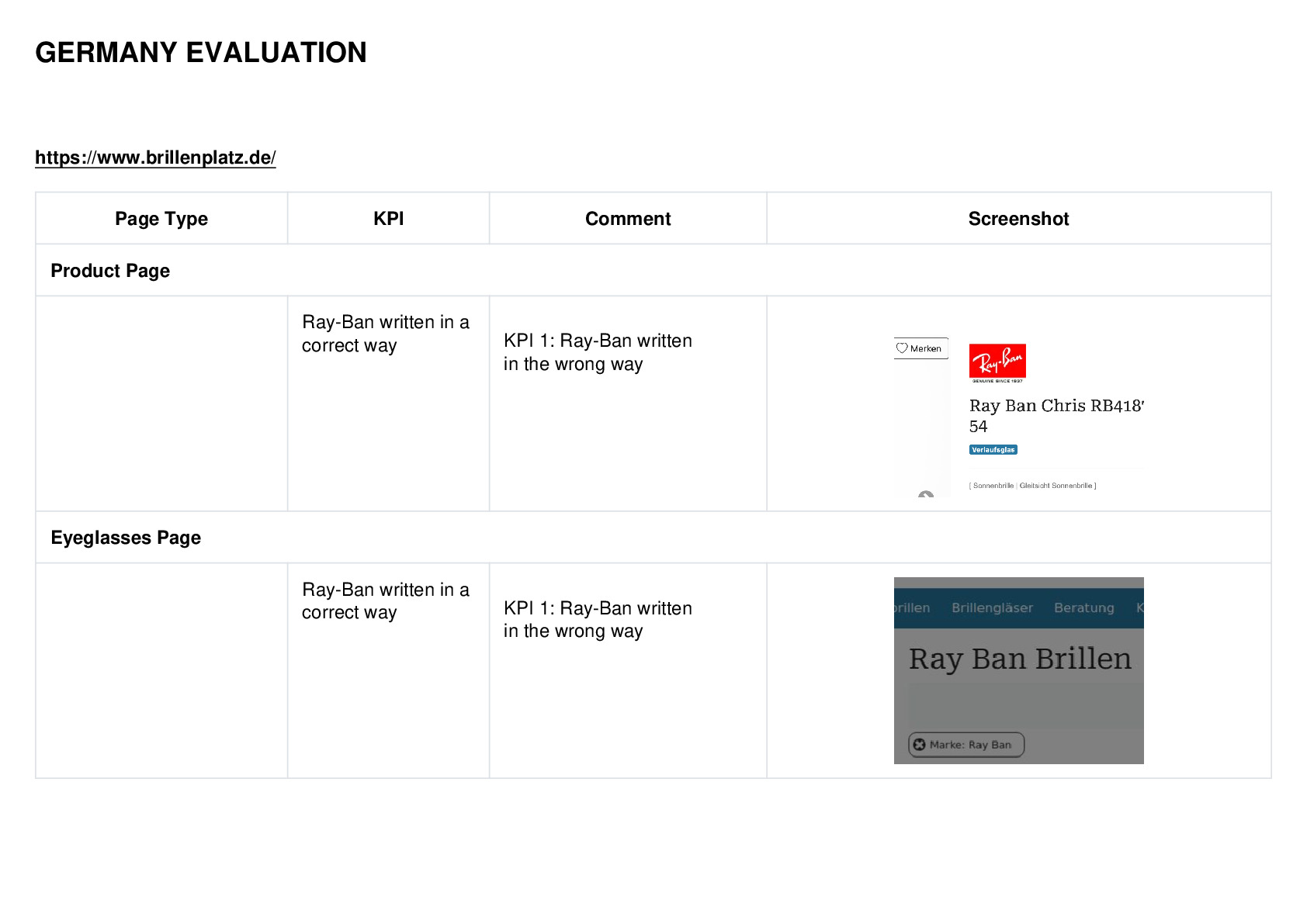Click the comment cell under Eyeglasses Page
The image size is (1307, 924).
click(628, 671)
